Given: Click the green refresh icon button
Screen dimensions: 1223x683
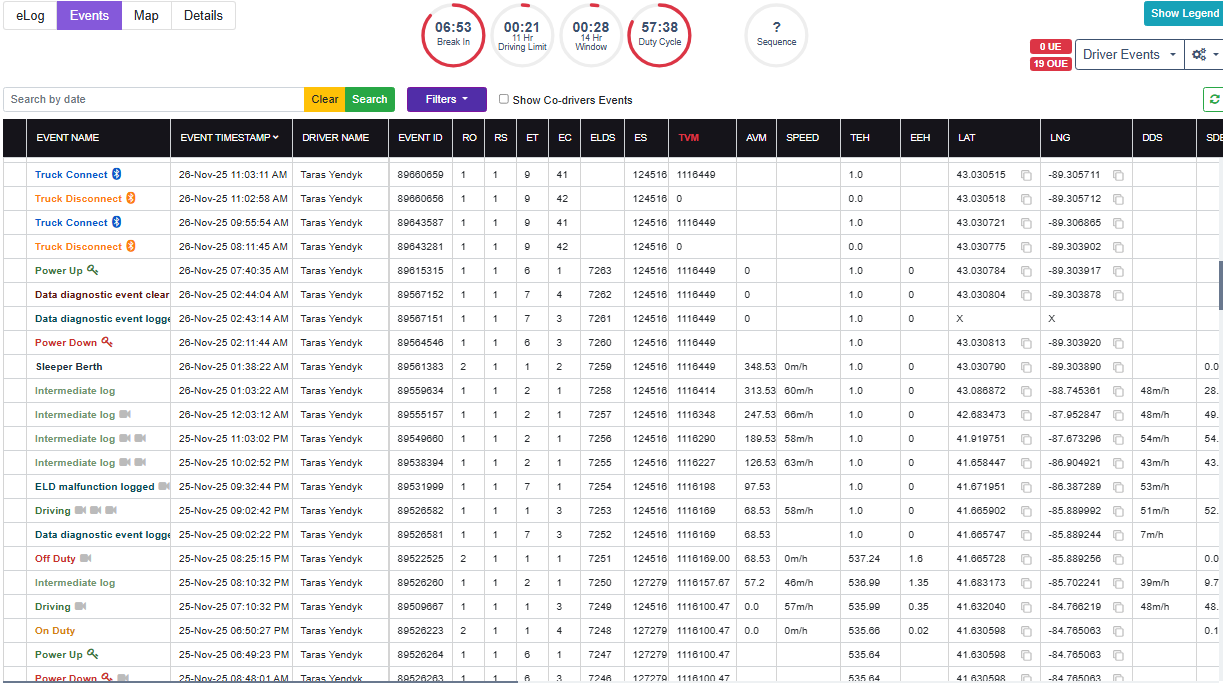Looking at the screenshot, I should click(1214, 99).
